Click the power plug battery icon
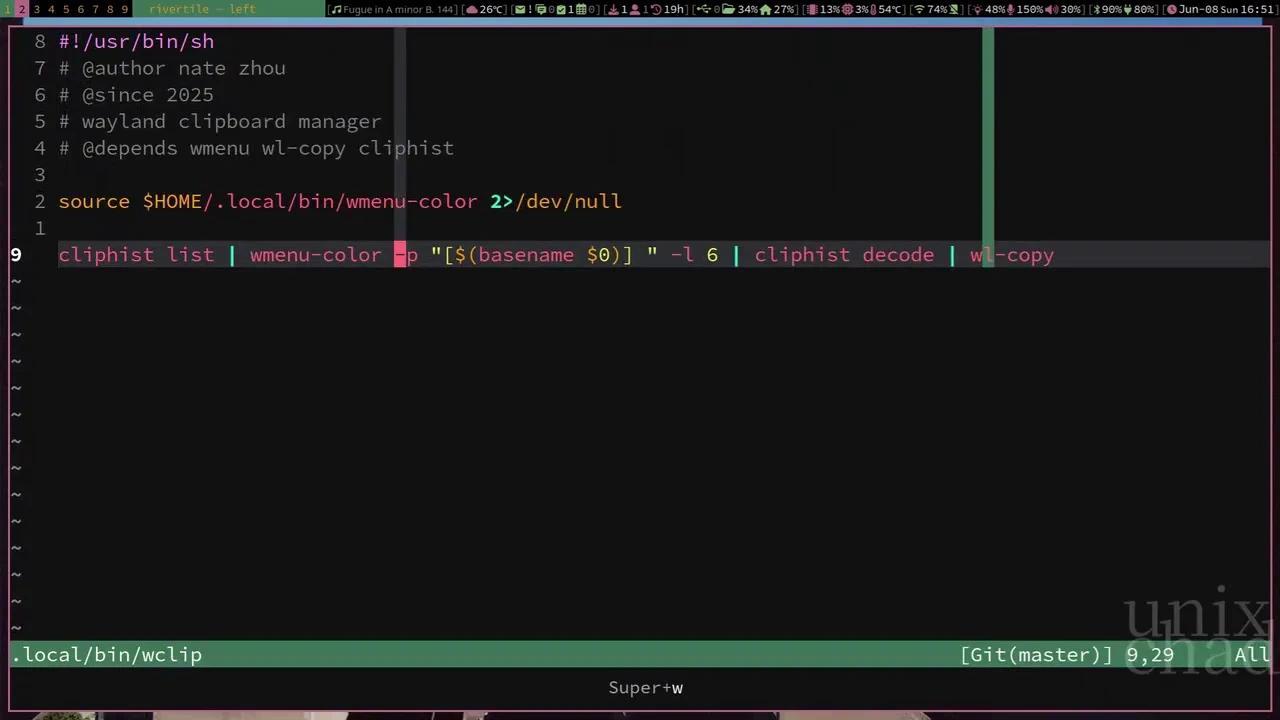 coord(1127,9)
